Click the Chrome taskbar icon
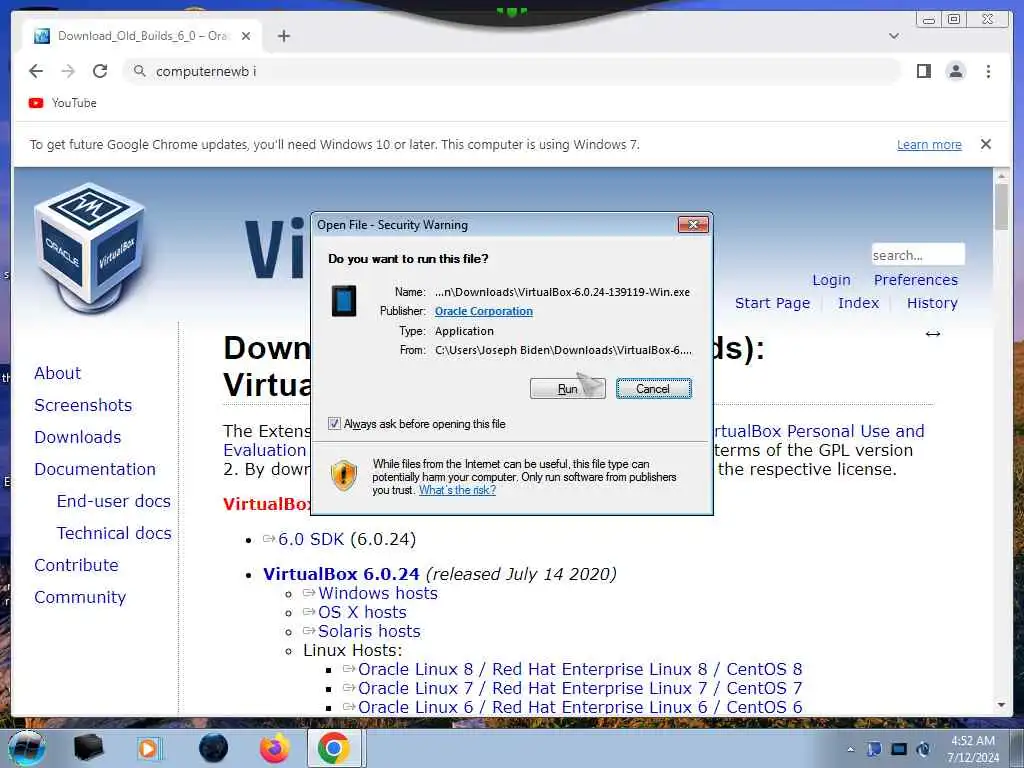The height and width of the screenshot is (768, 1024). coord(334,748)
